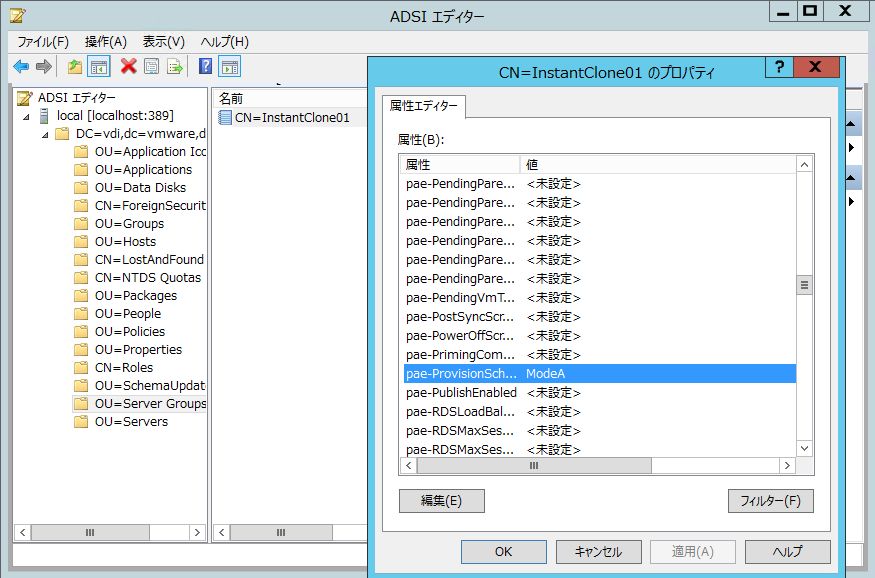
Task: Click tree pane scroll left arrow
Action: click(22, 533)
